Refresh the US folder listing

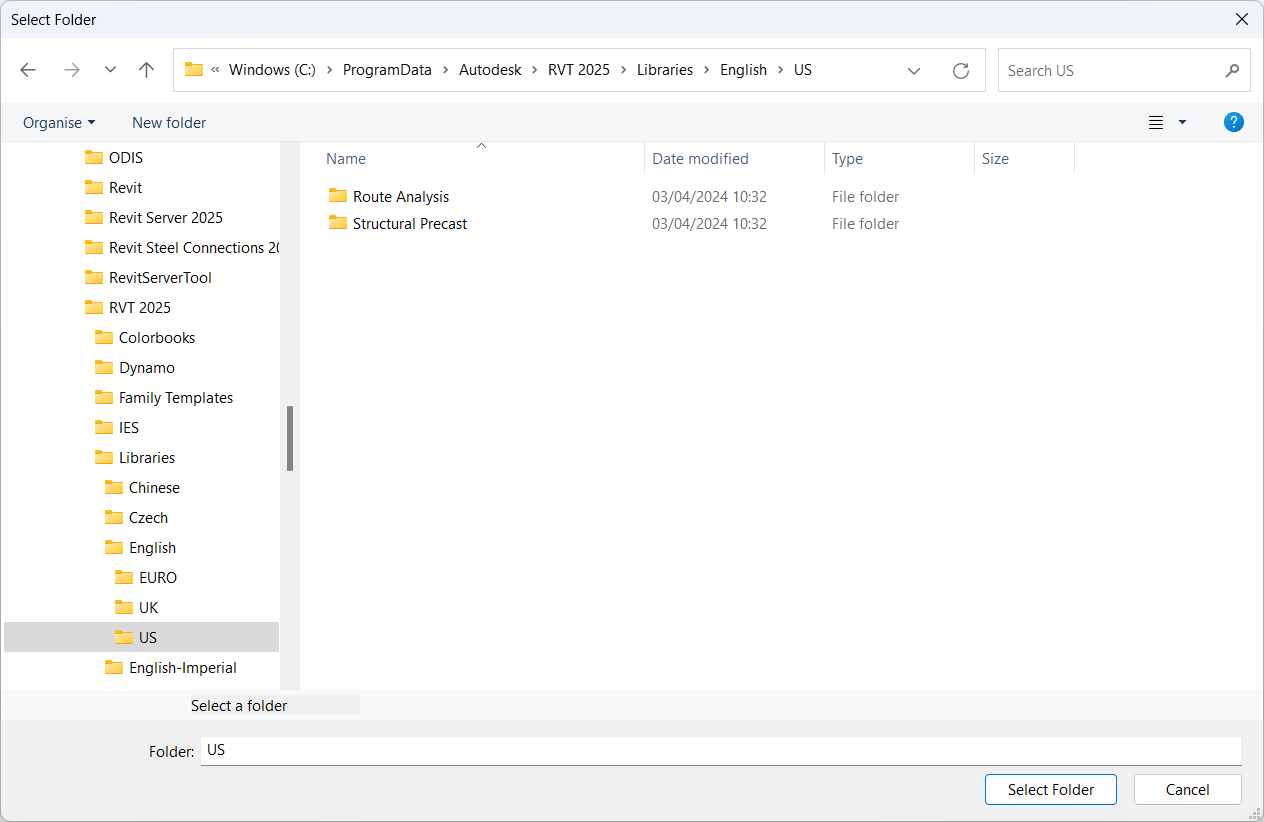tap(961, 70)
